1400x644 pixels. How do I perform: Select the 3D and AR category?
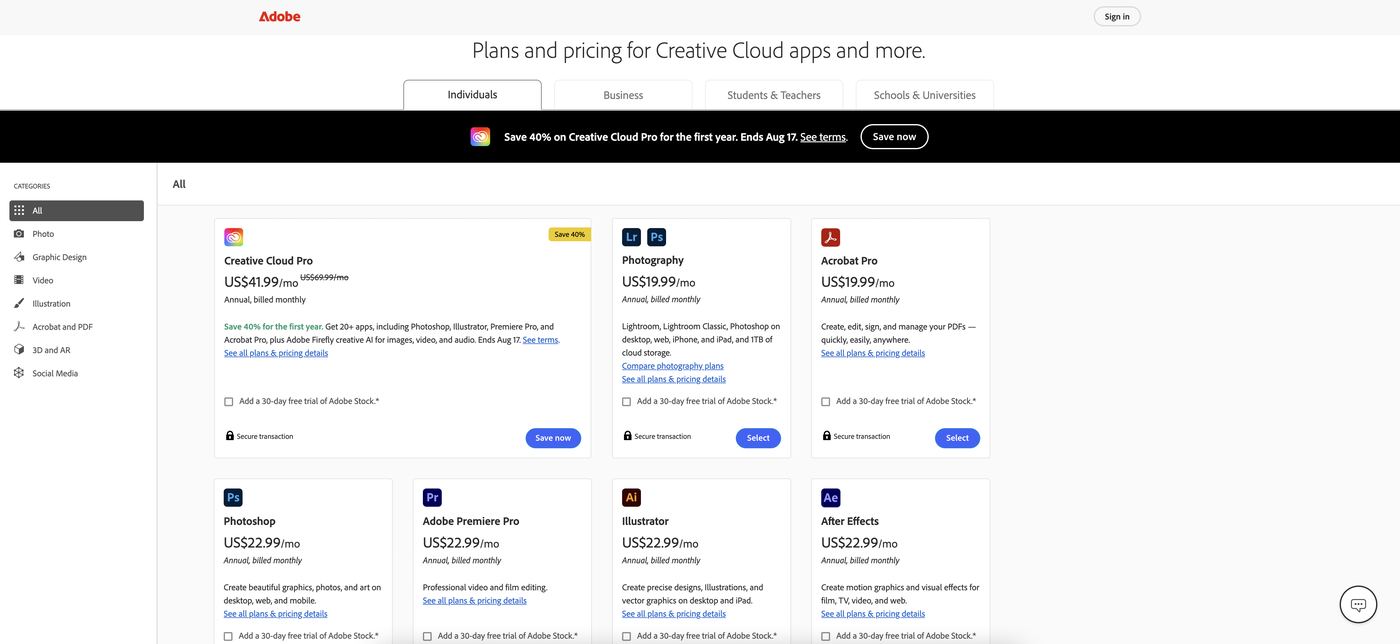(76, 350)
